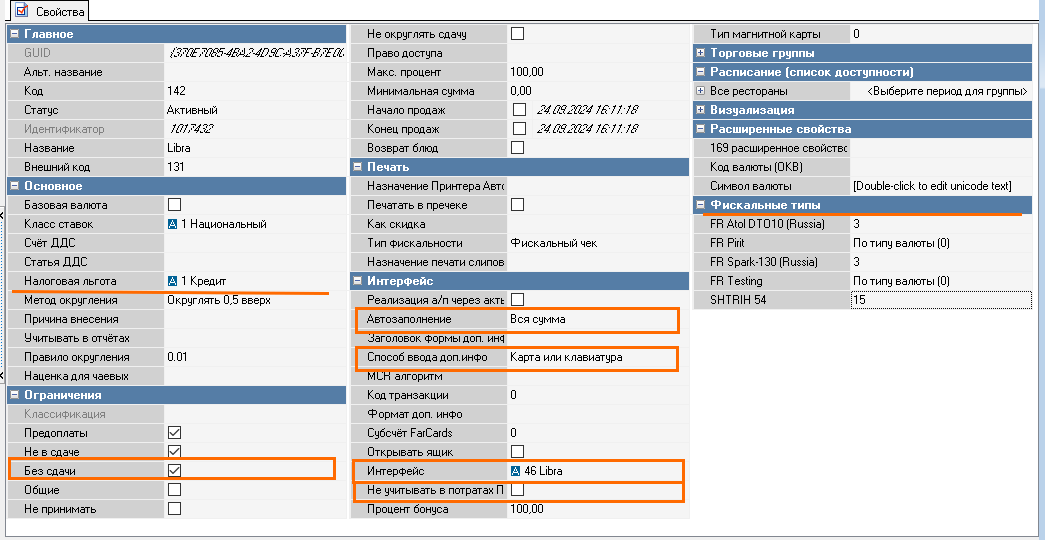1045x540 pixels.
Task: Tick the Не округлять сдачу checkbox
Action: tap(517, 34)
